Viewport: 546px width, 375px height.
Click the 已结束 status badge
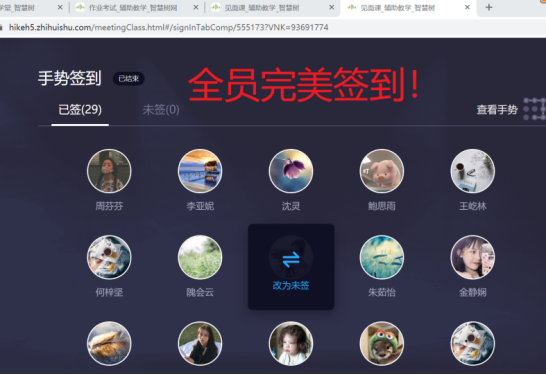[128, 79]
